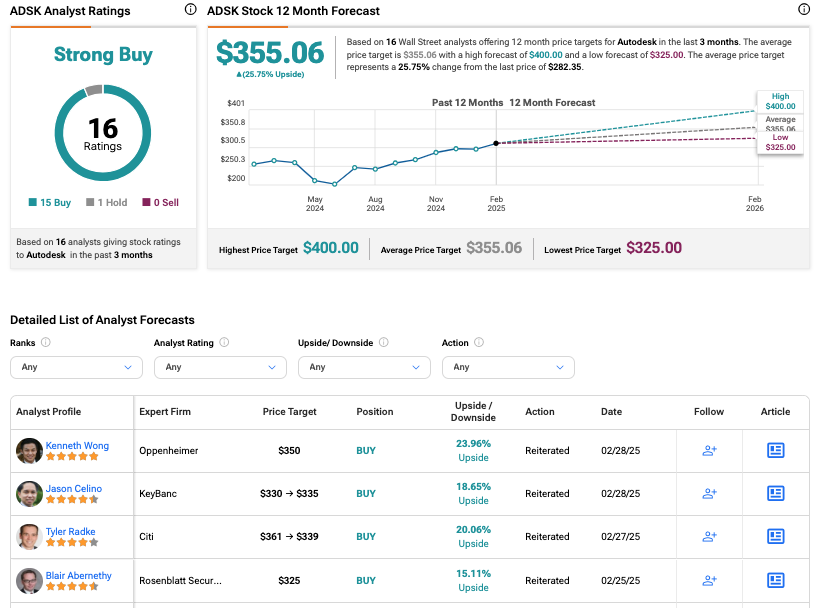This screenshot has height=608, width=817.
Task: Click the Position column header
Action: [375, 412]
